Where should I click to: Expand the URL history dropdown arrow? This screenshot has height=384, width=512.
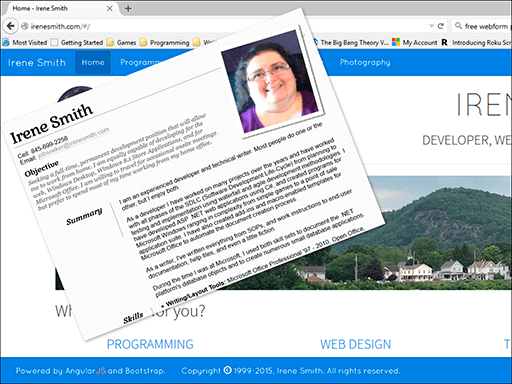431,26
